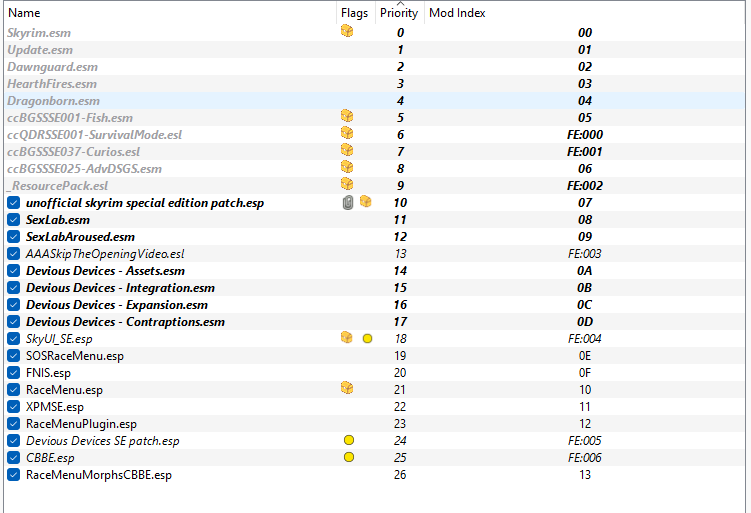
Task: Toggle the RaceMenuPlugin.esp checkbox
Action: coord(14,424)
